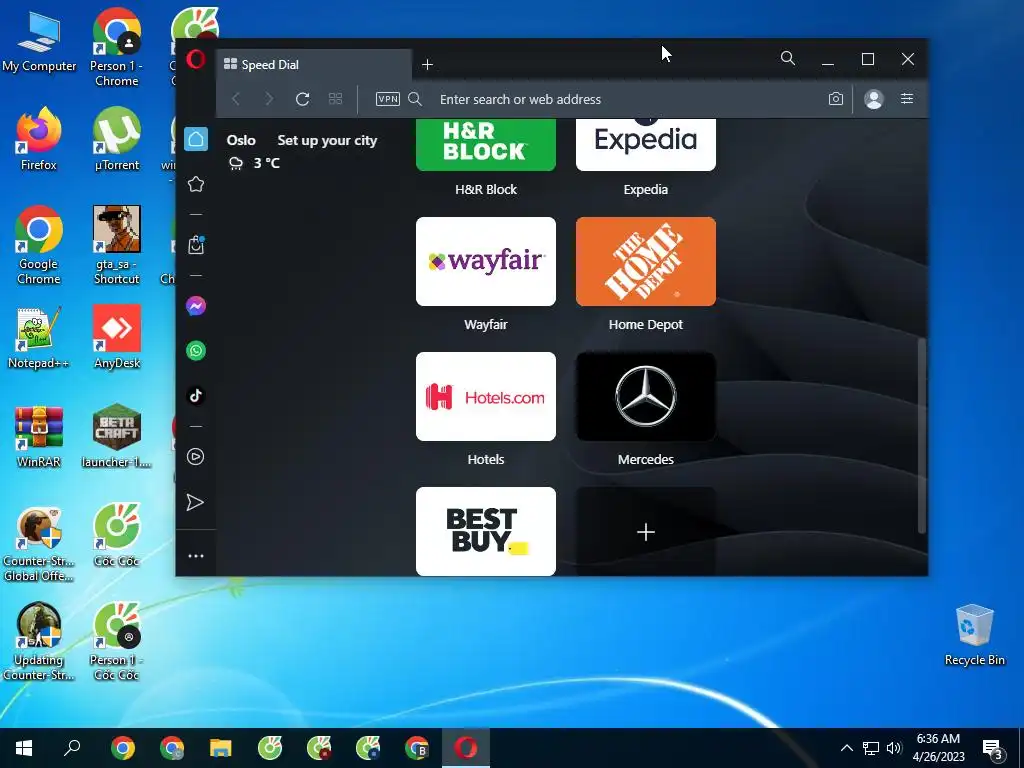Select Recycle Bin desktop icon
Viewport: 1024px width, 768px height.
[x=974, y=635]
